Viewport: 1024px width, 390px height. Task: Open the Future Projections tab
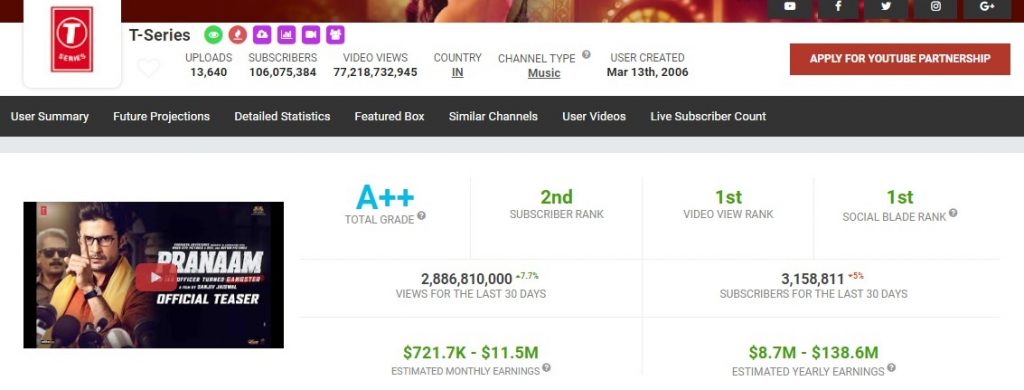point(161,116)
